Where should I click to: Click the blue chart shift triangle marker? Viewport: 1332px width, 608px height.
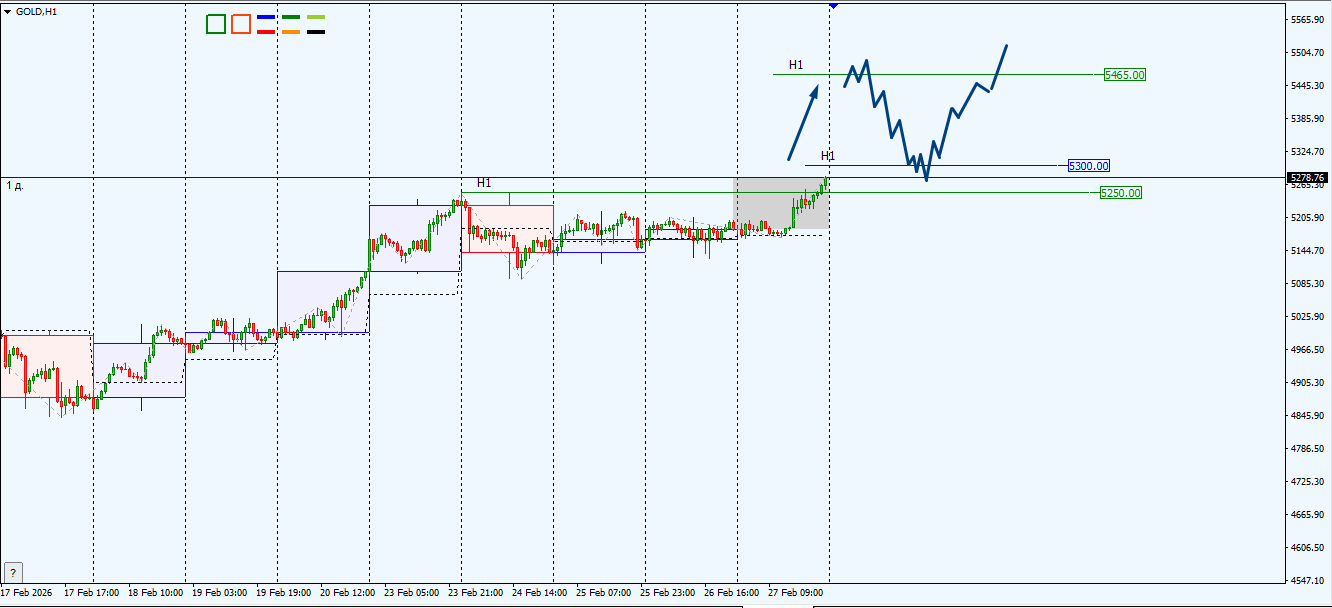[x=834, y=6]
